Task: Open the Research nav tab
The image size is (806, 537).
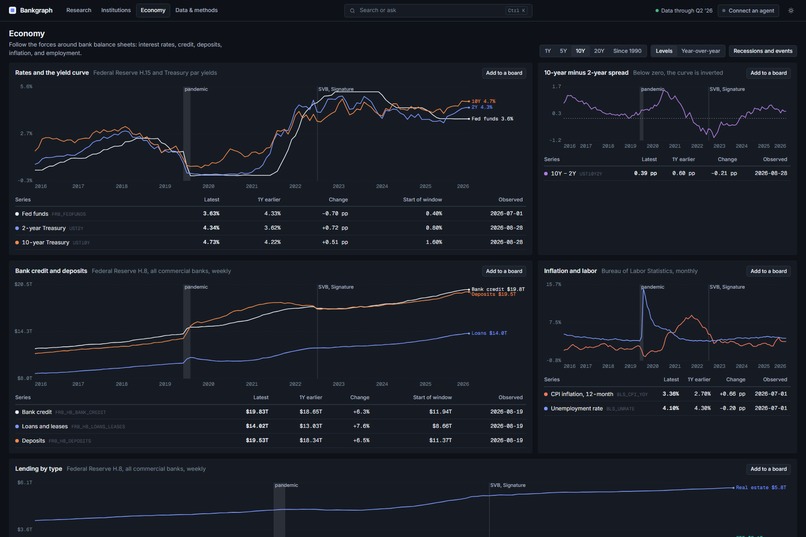Action: tap(79, 10)
